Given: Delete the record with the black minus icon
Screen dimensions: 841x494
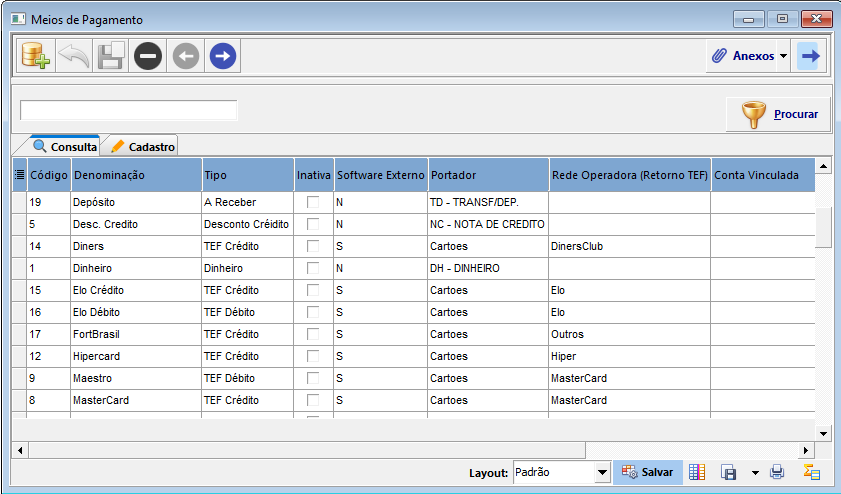Looking at the screenshot, I should click(x=148, y=56).
